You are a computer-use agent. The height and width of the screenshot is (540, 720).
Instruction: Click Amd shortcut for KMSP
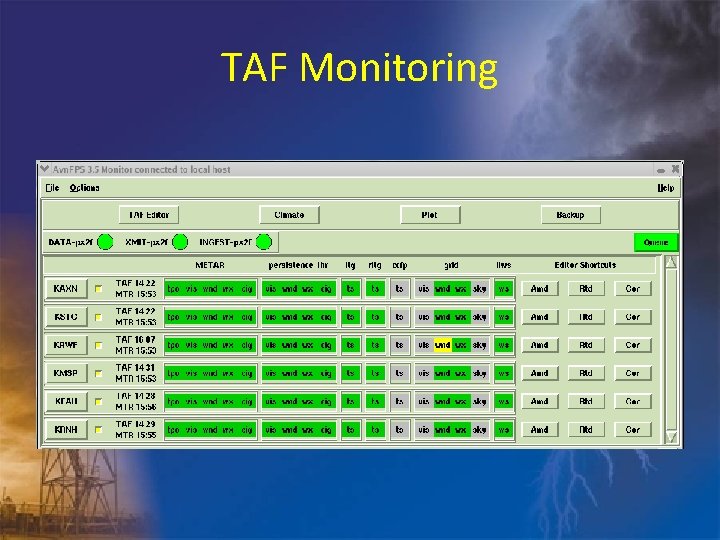[540, 373]
